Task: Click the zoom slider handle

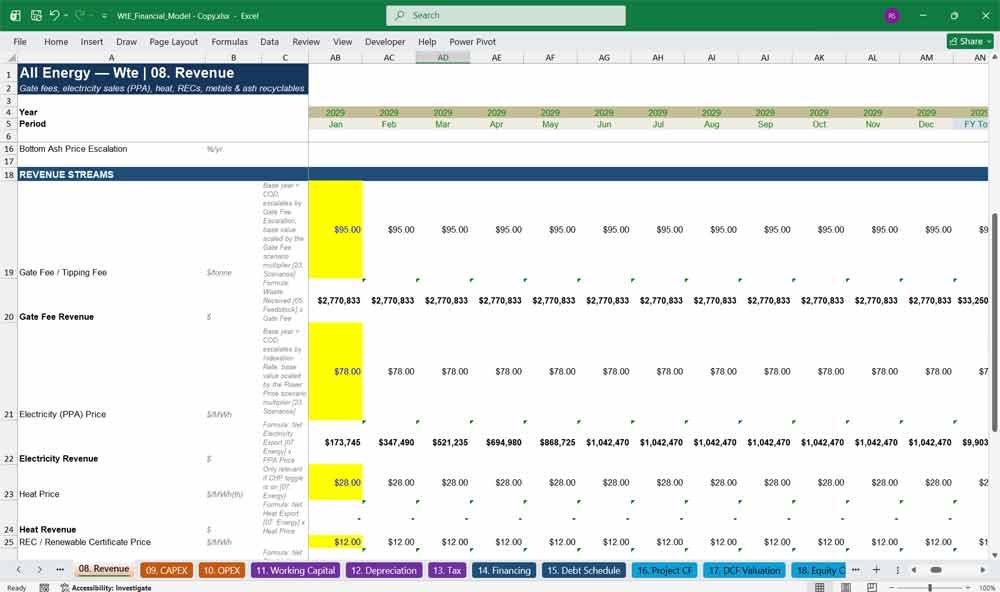Action: pyautogui.click(x=930, y=587)
